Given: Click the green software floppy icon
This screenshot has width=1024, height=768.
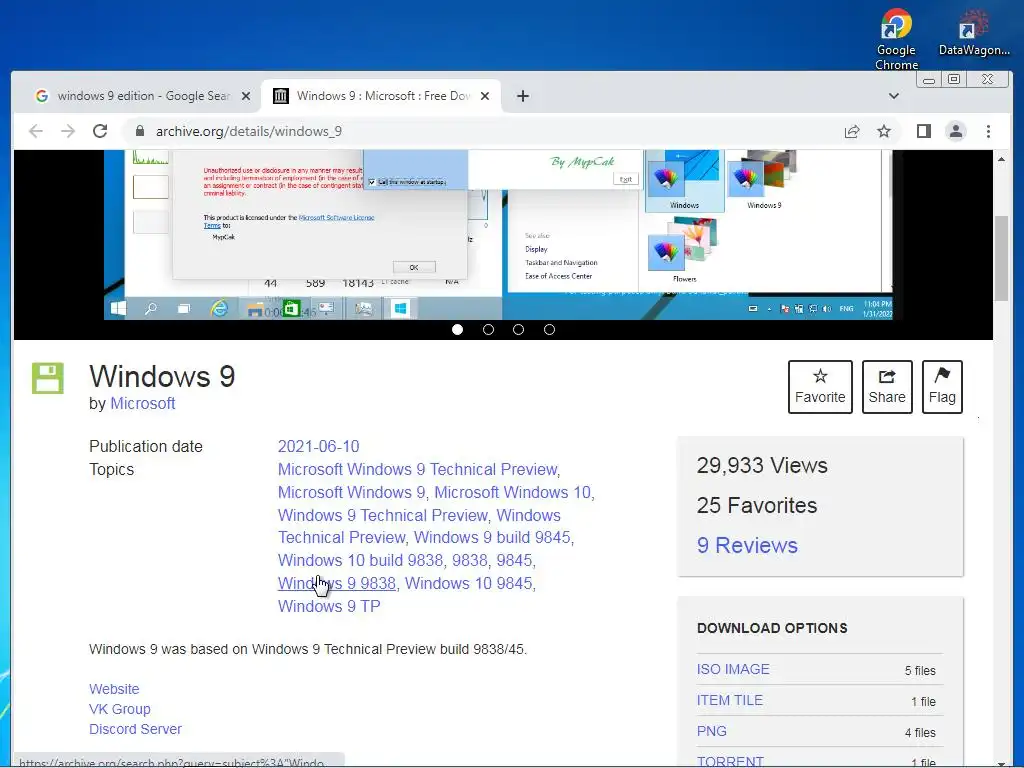Looking at the screenshot, I should 48,378.
